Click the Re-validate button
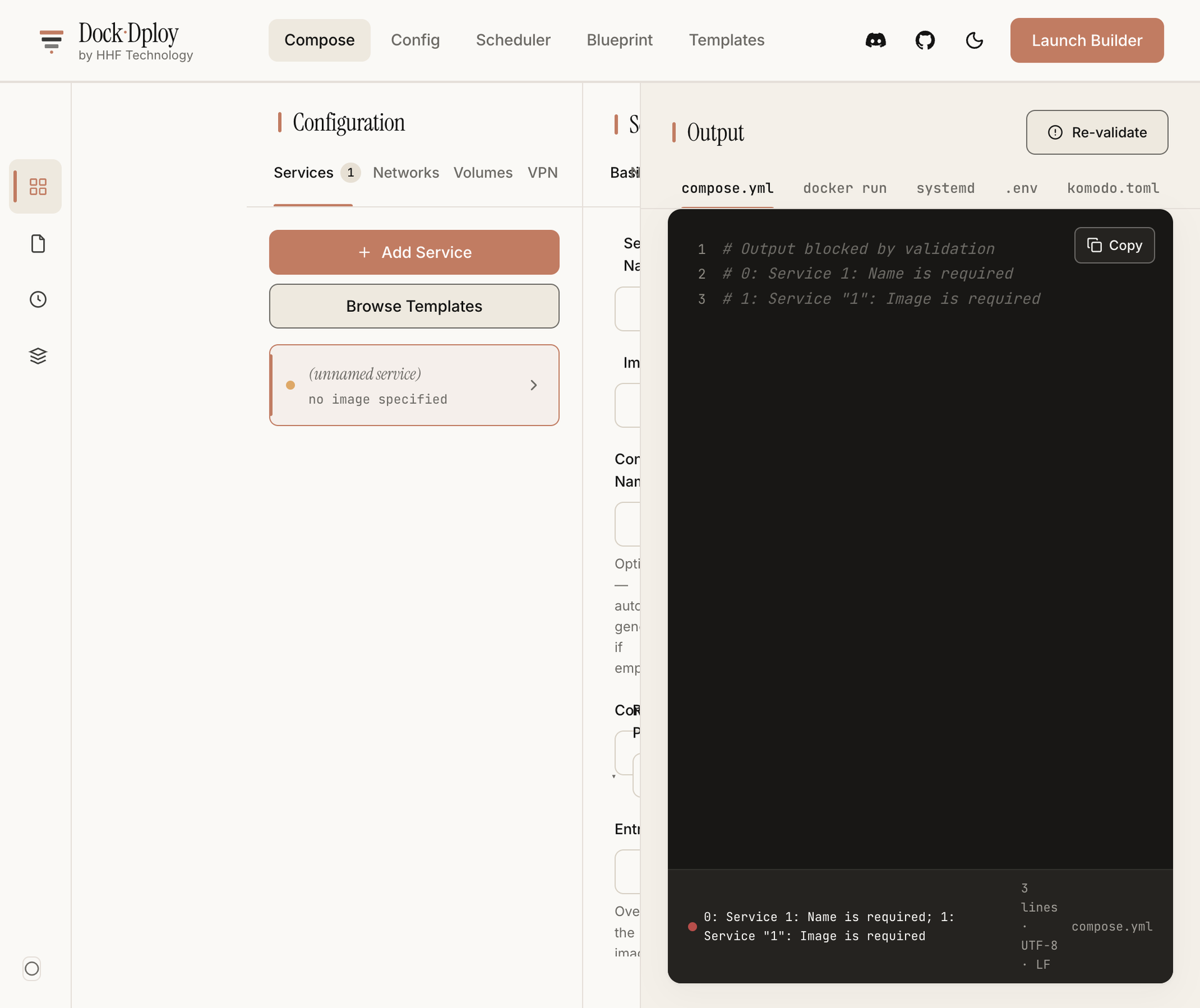This screenshot has height=1008, width=1200. (1097, 132)
